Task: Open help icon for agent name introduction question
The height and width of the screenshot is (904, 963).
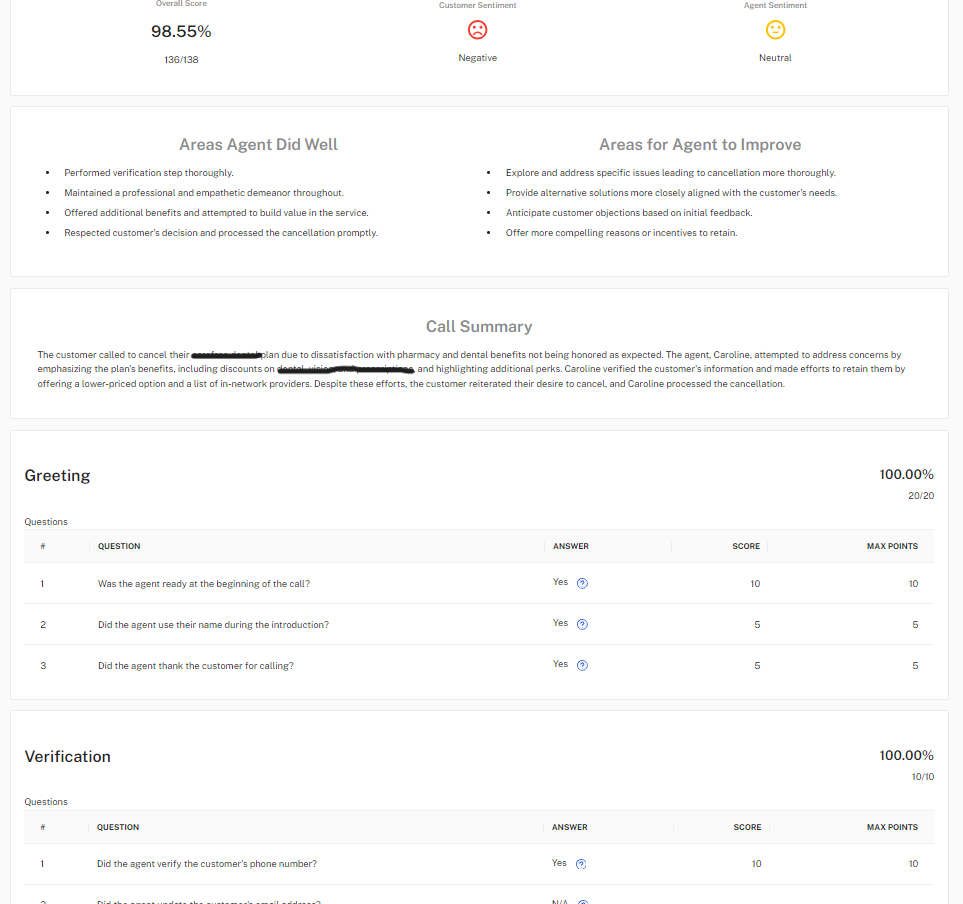Action: pyautogui.click(x=583, y=624)
